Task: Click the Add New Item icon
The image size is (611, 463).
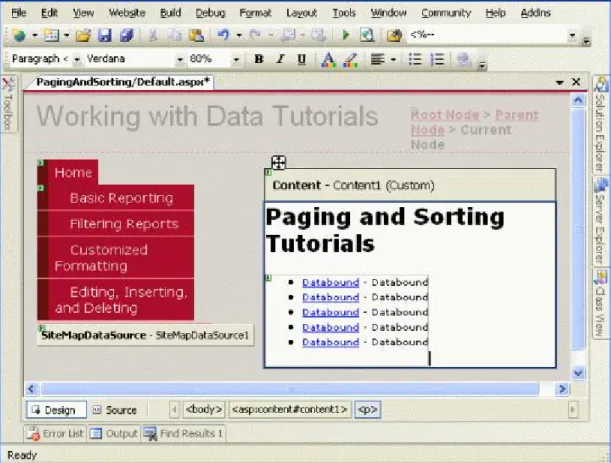Action: coord(51,35)
